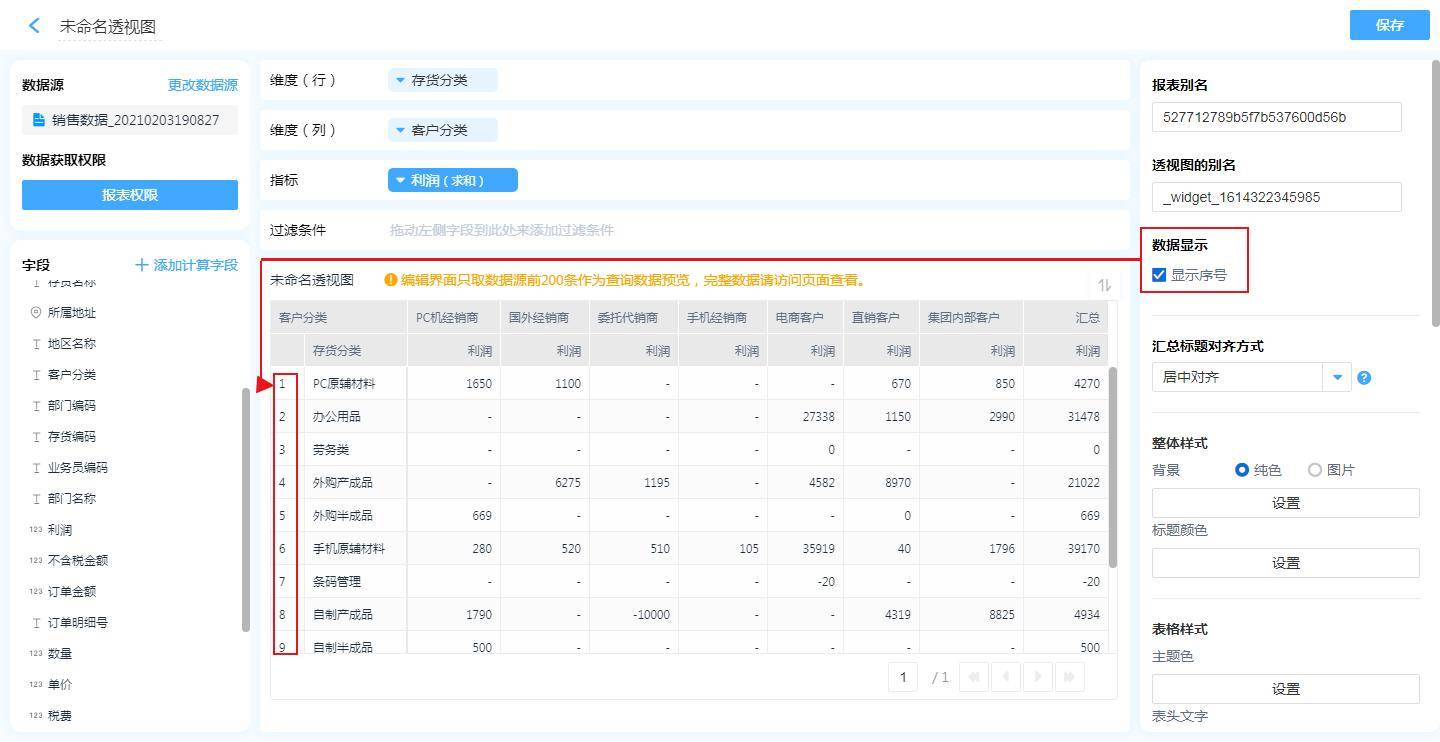Select the 业务员编码 field
The image size is (1440, 742).
(77, 468)
